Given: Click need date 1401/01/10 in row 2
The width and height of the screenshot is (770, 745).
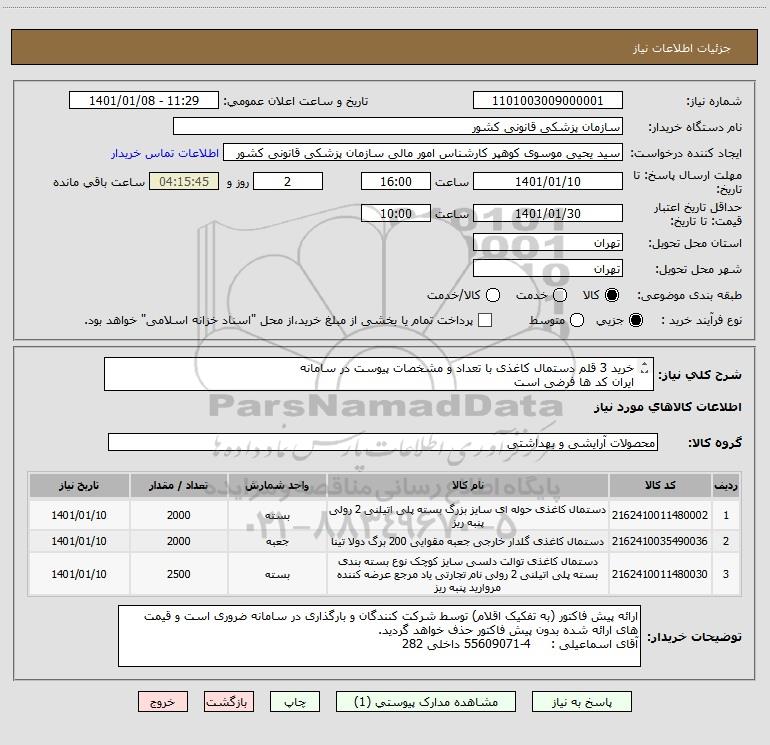Looking at the screenshot, I should tap(79, 541).
